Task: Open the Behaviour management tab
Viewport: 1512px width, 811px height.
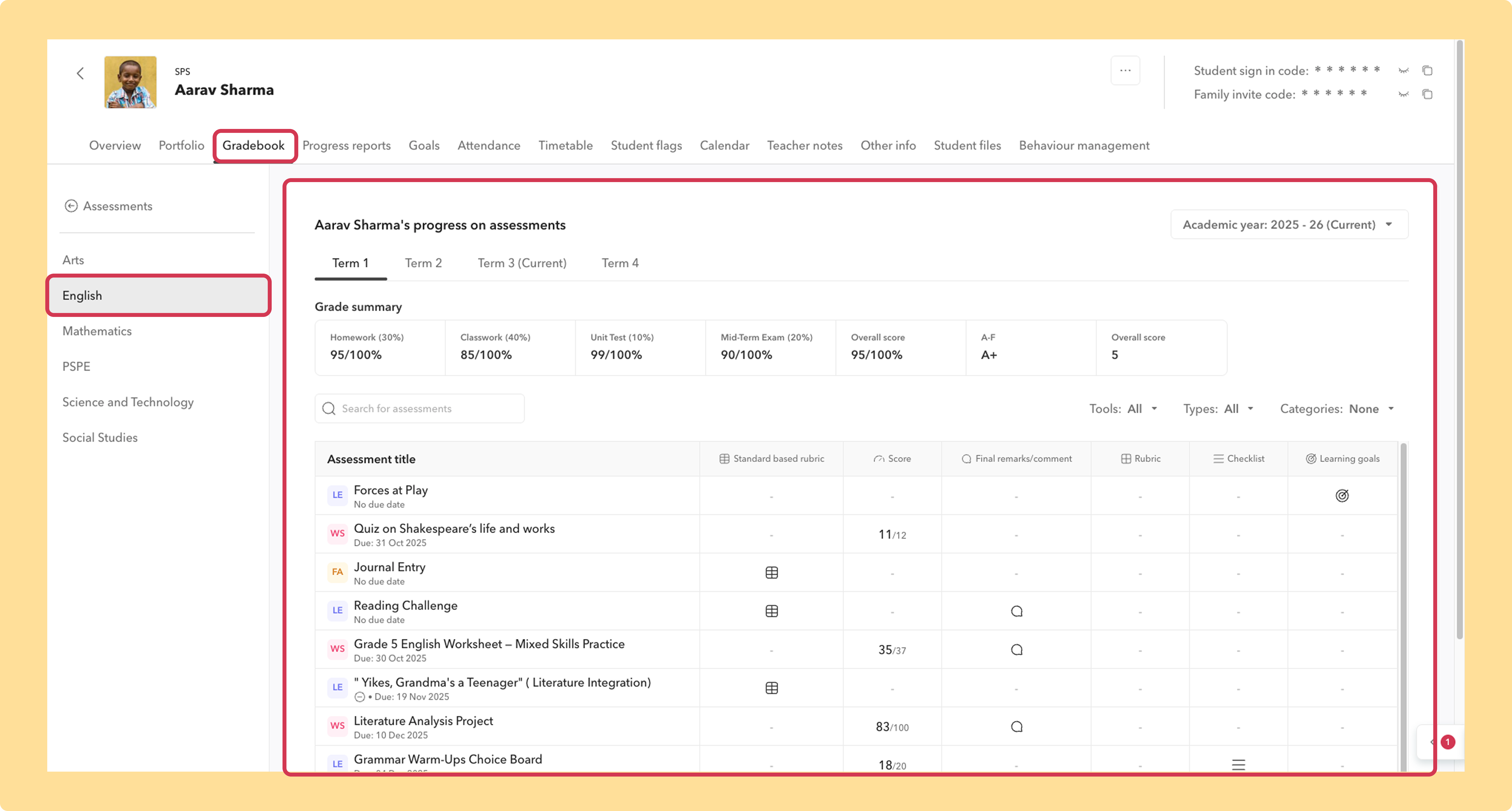Action: (1084, 145)
